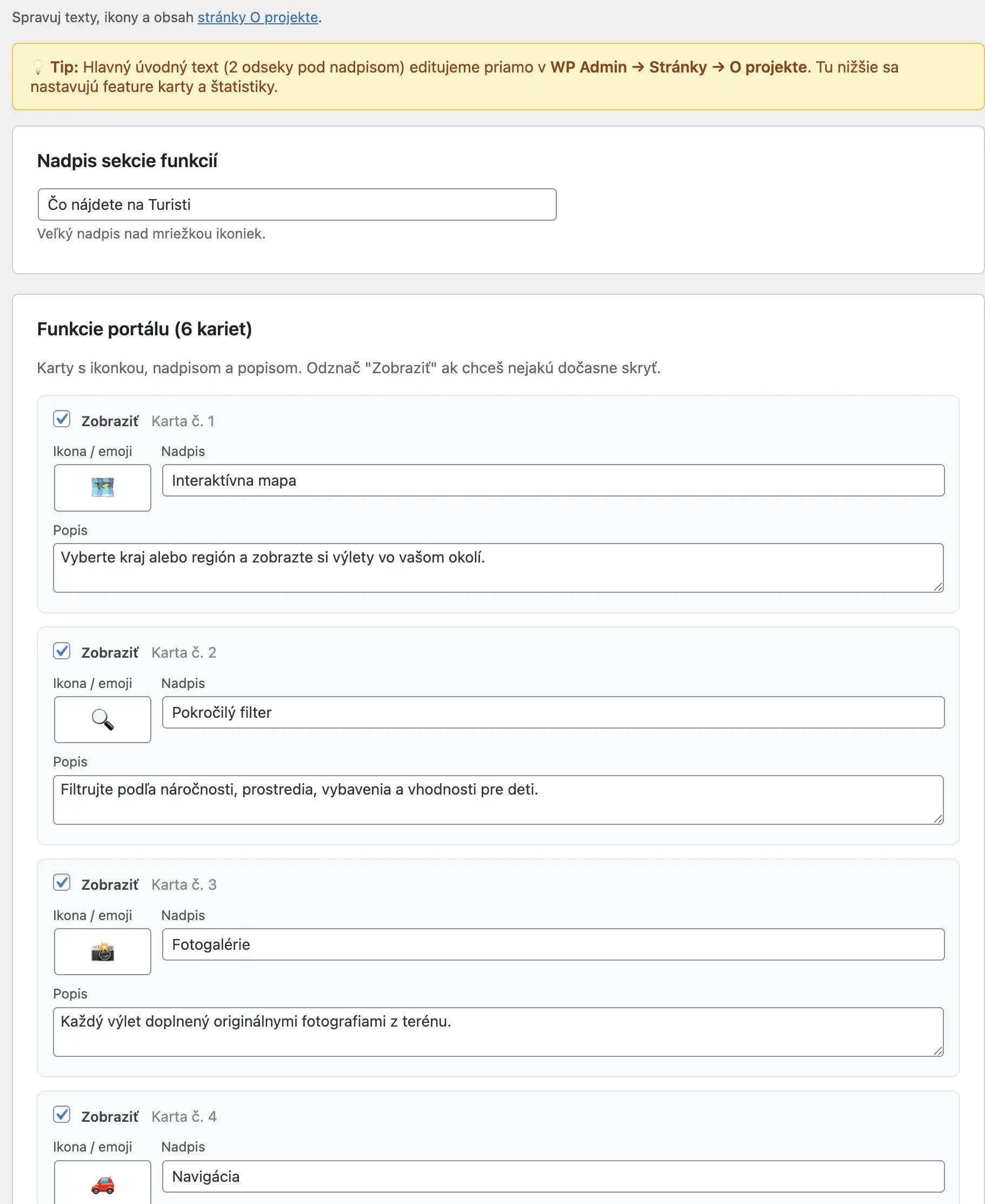Edit the Navigácia title field
The image size is (985, 1204).
[x=553, y=1176]
